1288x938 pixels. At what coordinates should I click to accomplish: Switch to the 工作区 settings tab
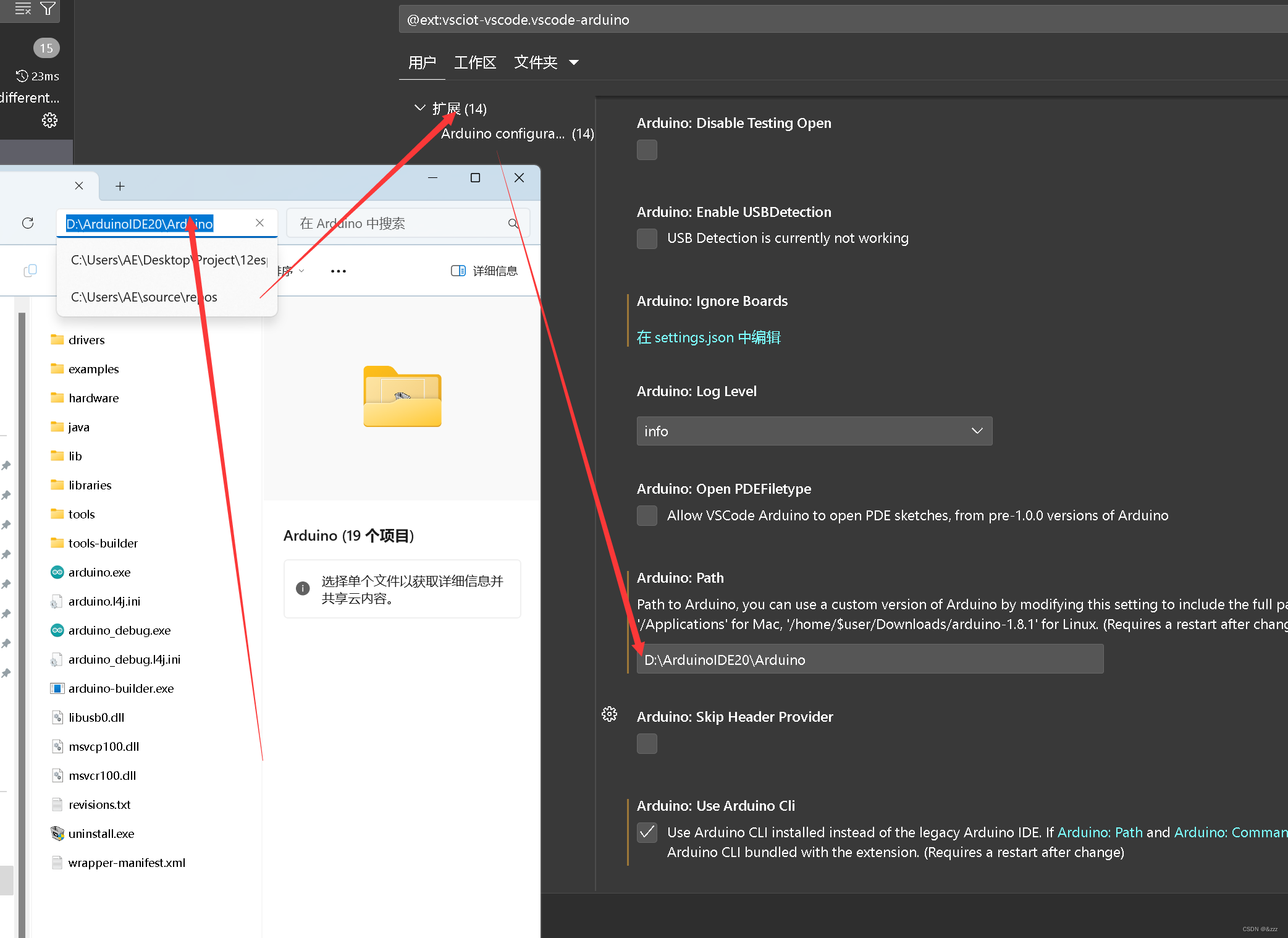tap(474, 62)
